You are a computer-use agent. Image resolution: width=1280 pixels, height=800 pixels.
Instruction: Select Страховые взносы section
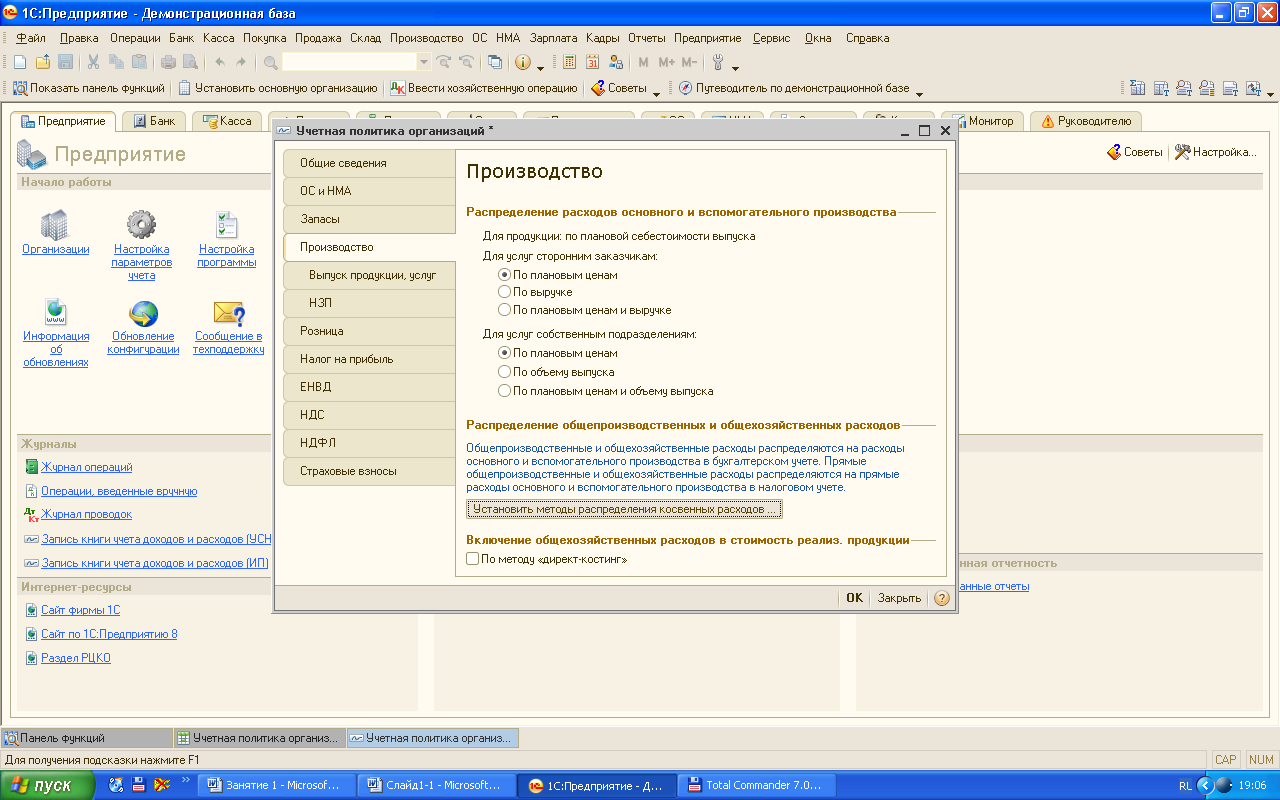click(369, 471)
